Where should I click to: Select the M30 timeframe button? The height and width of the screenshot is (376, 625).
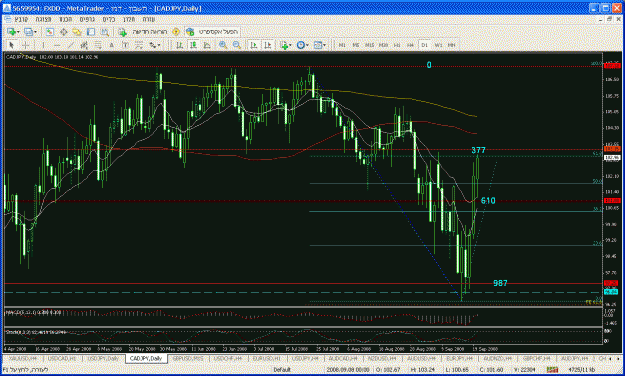[383, 45]
